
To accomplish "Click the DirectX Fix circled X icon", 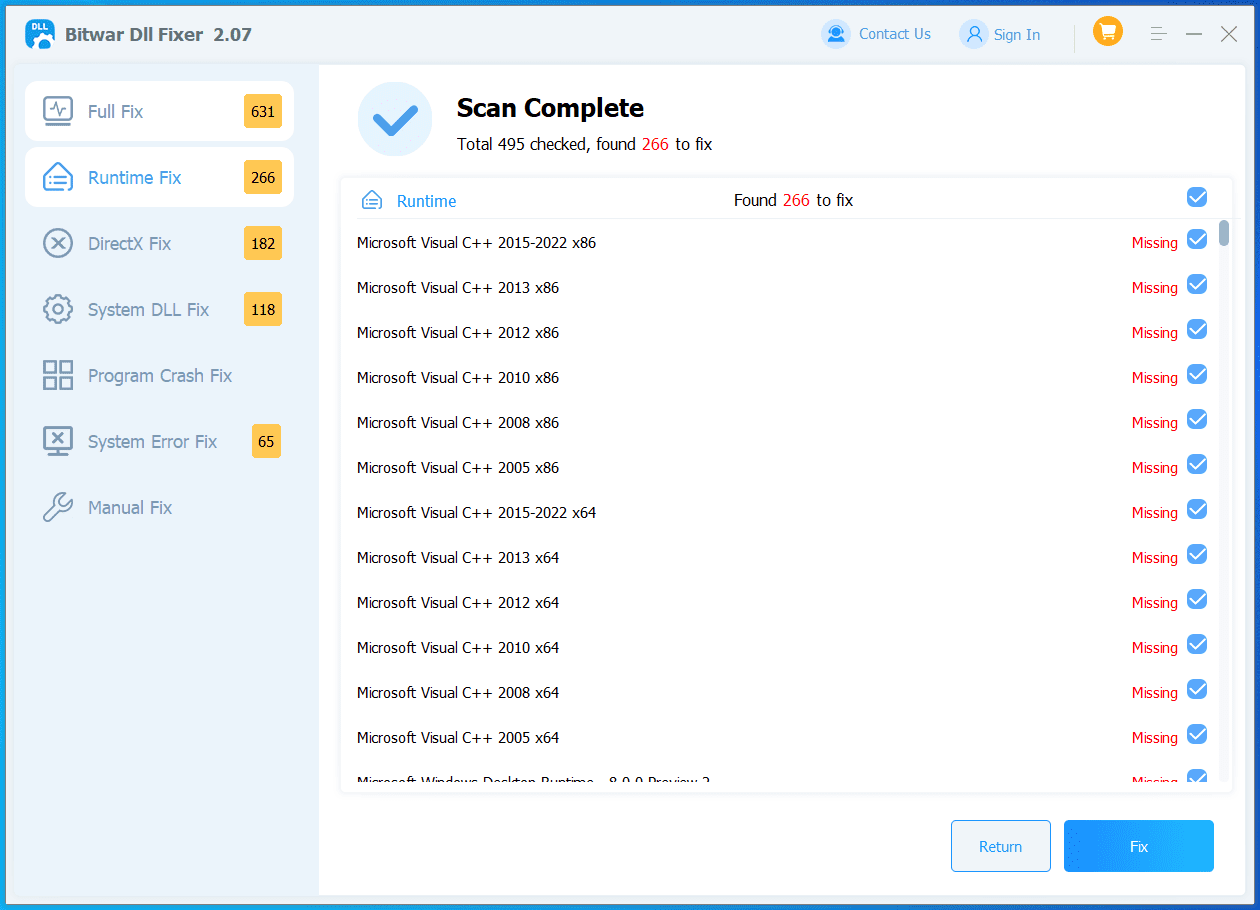I will tap(58, 243).
